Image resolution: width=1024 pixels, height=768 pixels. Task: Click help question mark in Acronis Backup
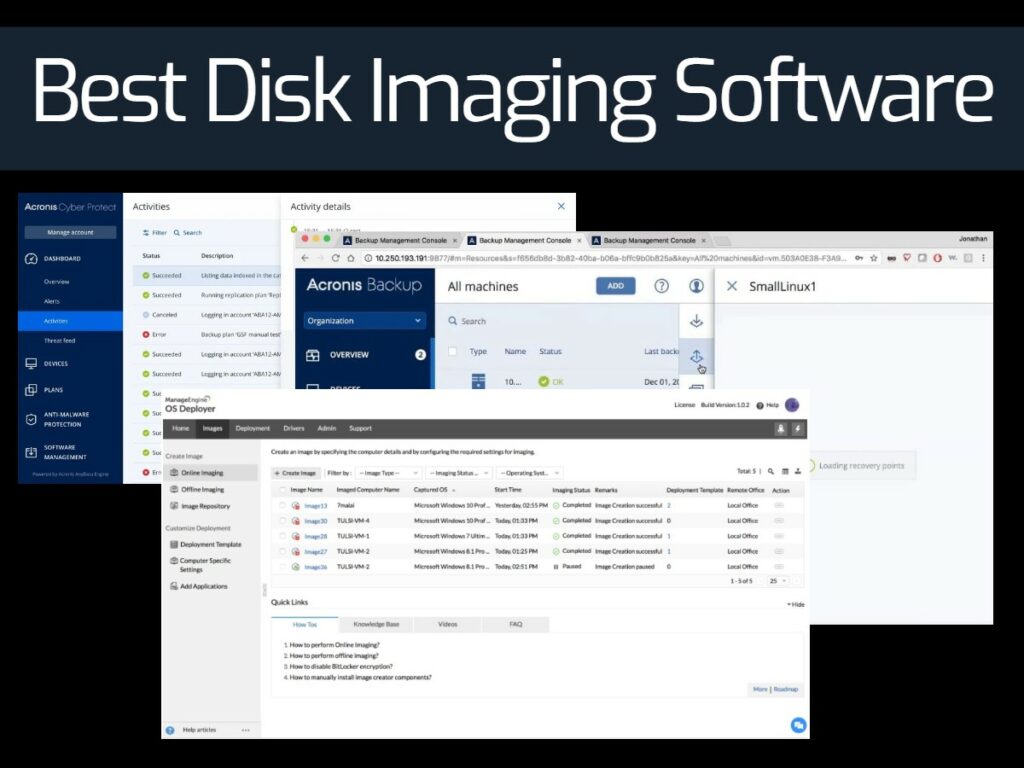pyautogui.click(x=662, y=286)
